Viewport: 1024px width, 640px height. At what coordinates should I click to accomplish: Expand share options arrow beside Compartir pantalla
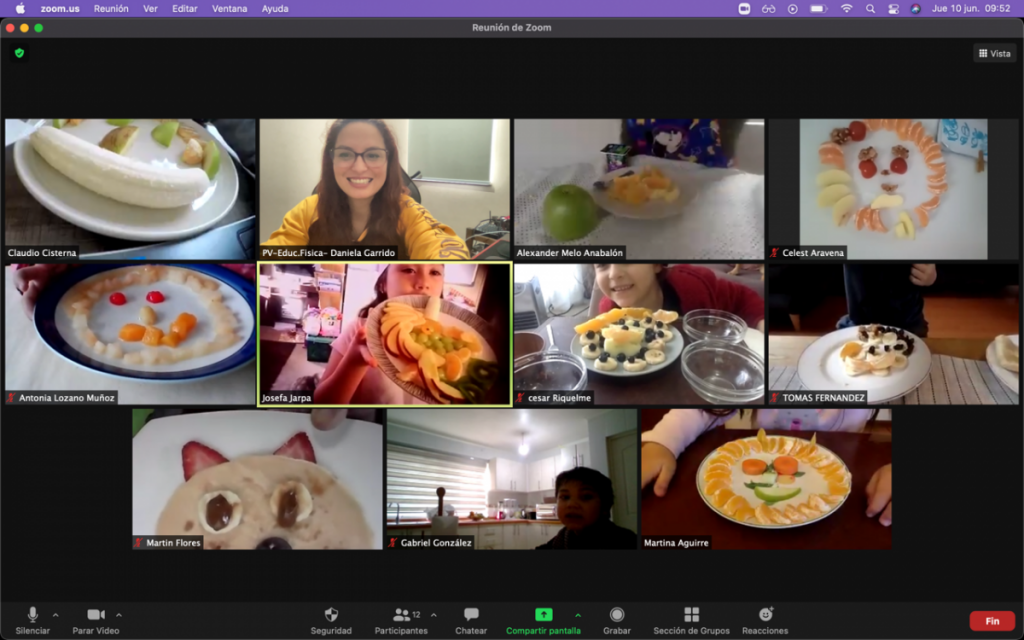click(577, 614)
